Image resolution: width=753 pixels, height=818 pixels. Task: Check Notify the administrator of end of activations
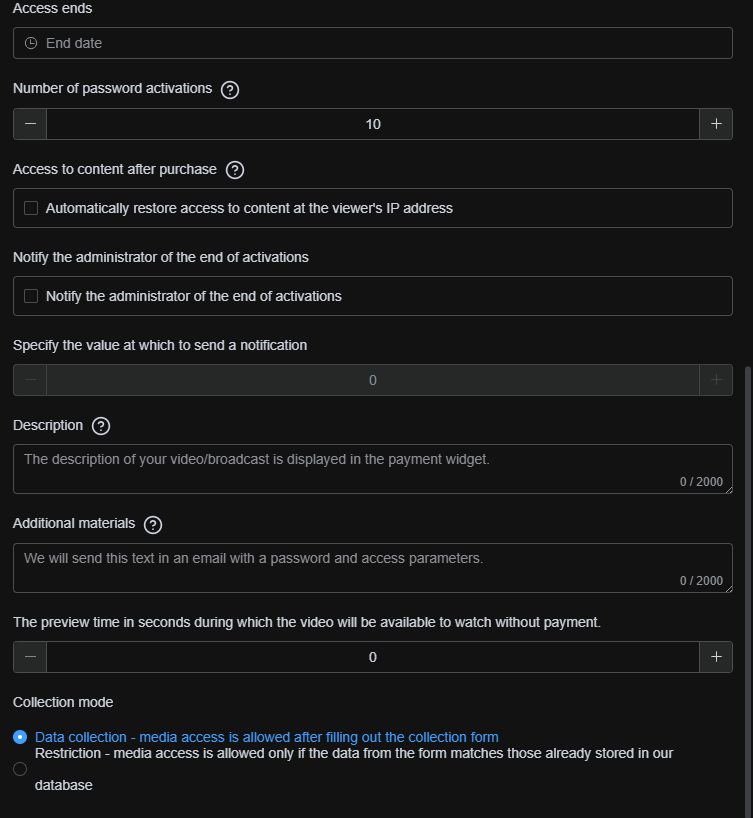[31, 296]
